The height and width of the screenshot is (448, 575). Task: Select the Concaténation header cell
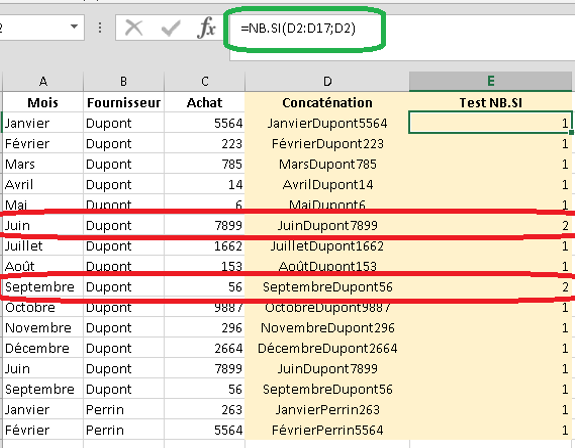(327, 103)
